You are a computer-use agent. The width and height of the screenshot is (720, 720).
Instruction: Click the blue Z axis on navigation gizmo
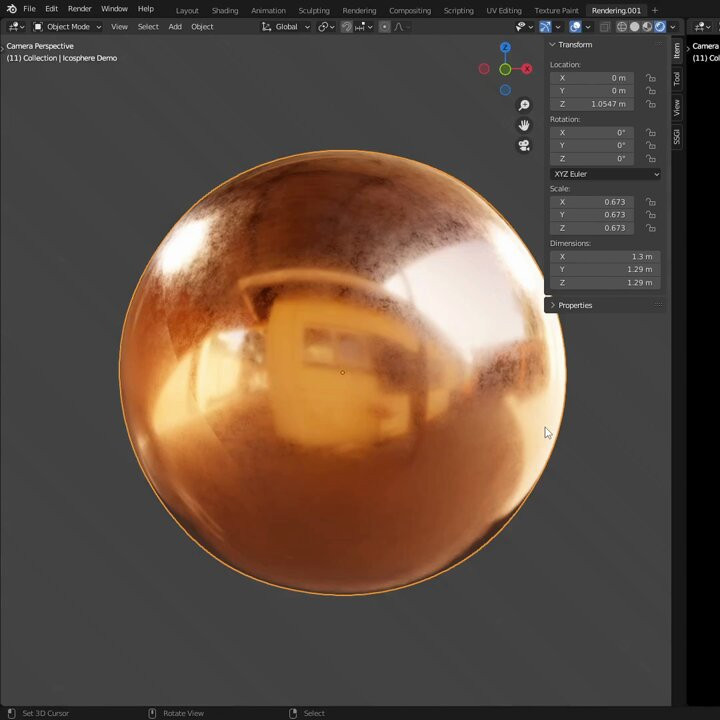[505, 47]
